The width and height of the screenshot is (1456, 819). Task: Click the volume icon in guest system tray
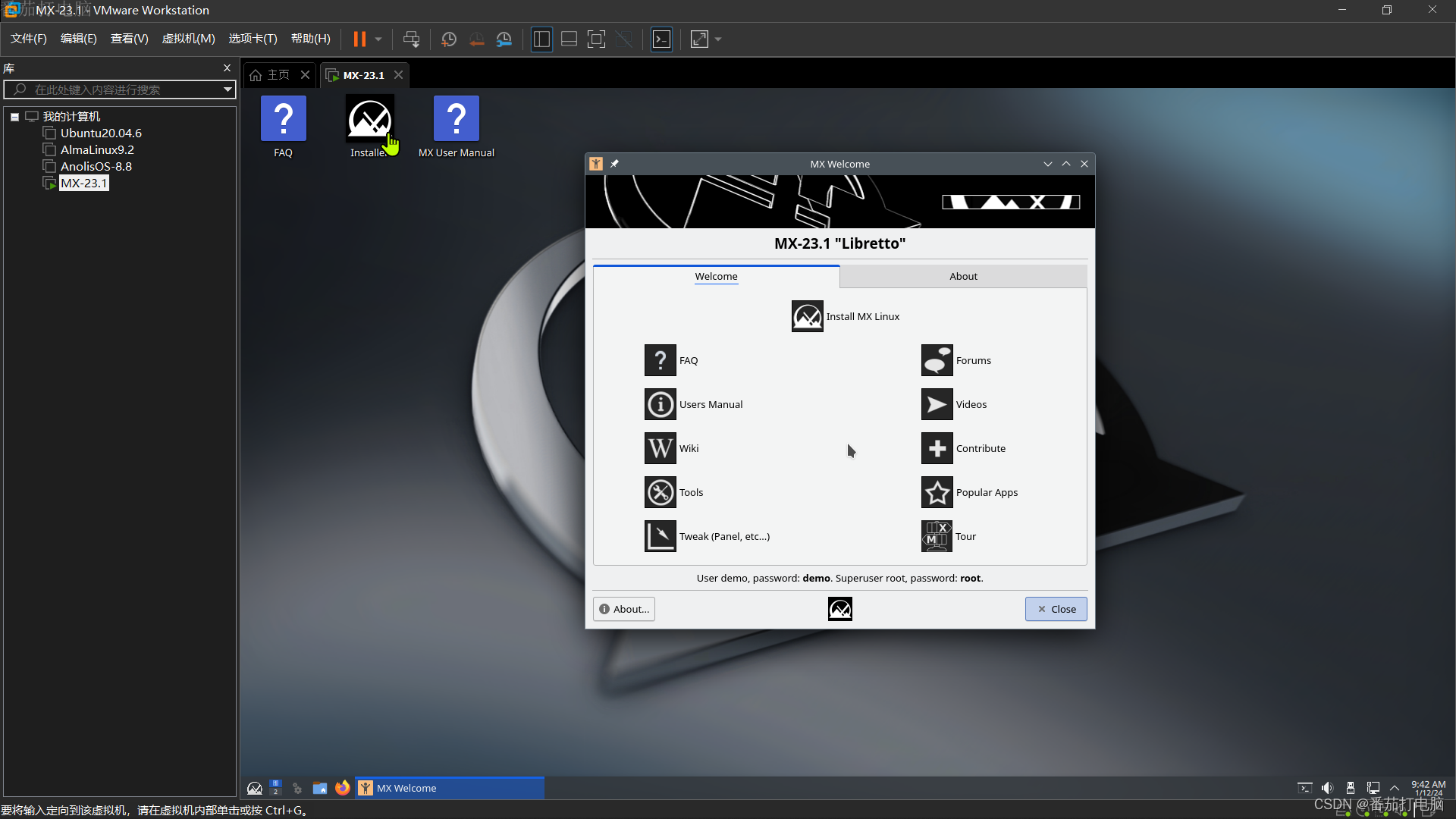[x=1327, y=788]
